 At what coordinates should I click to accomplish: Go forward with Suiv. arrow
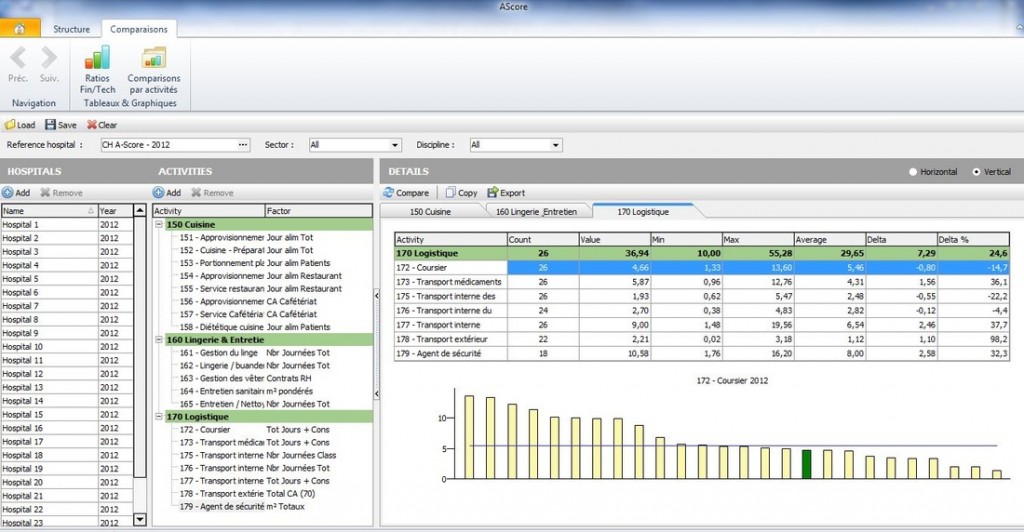(49, 64)
